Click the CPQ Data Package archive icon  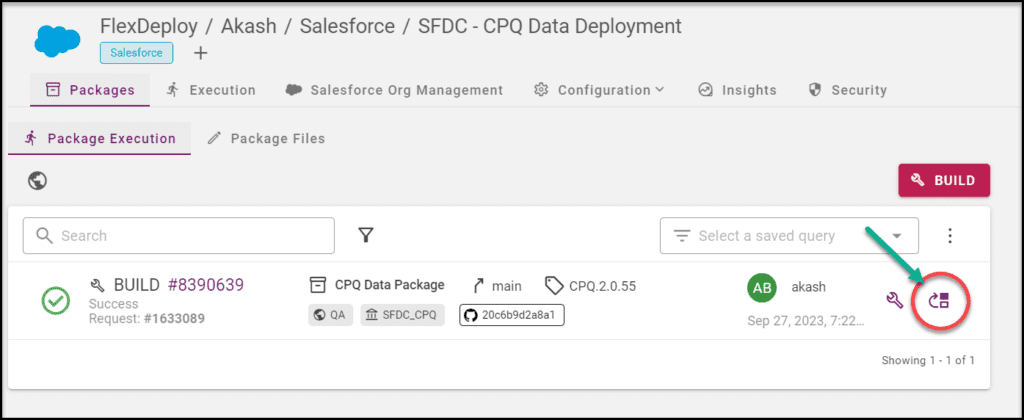pos(317,285)
